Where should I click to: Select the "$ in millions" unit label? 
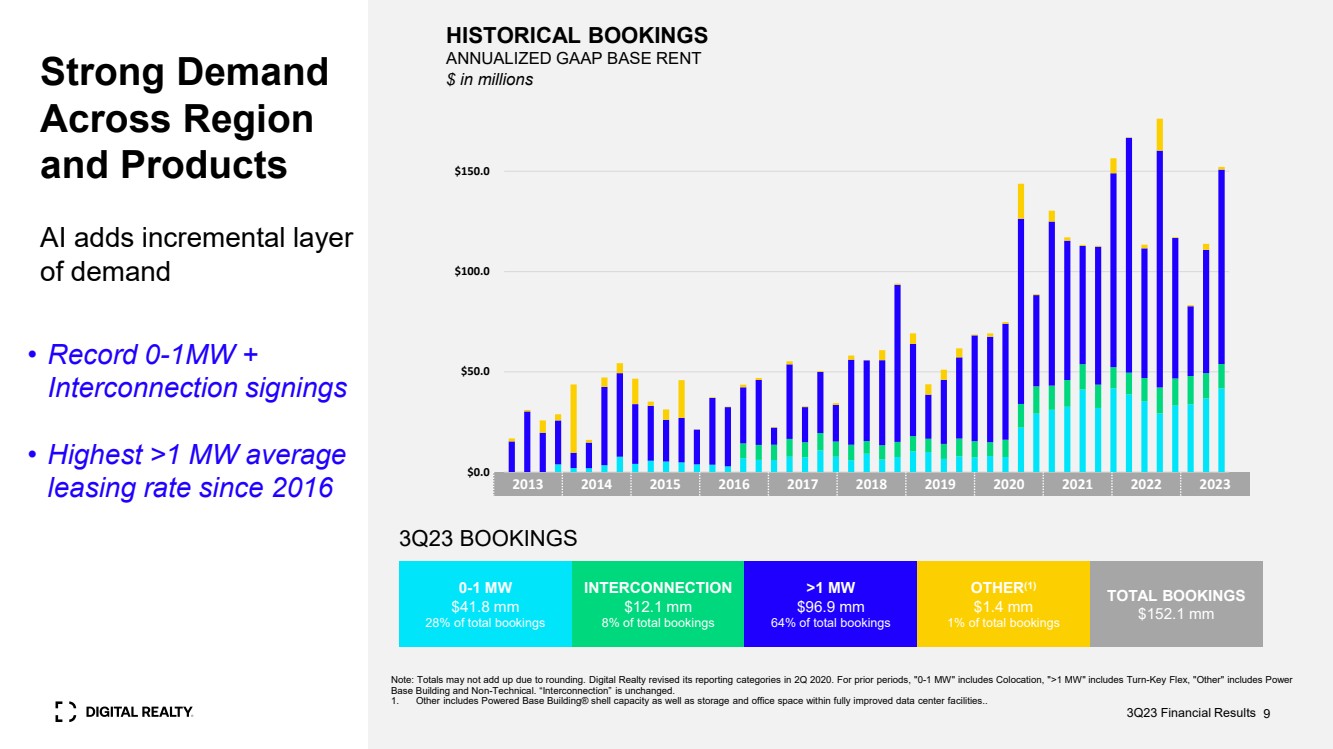click(x=489, y=80)
